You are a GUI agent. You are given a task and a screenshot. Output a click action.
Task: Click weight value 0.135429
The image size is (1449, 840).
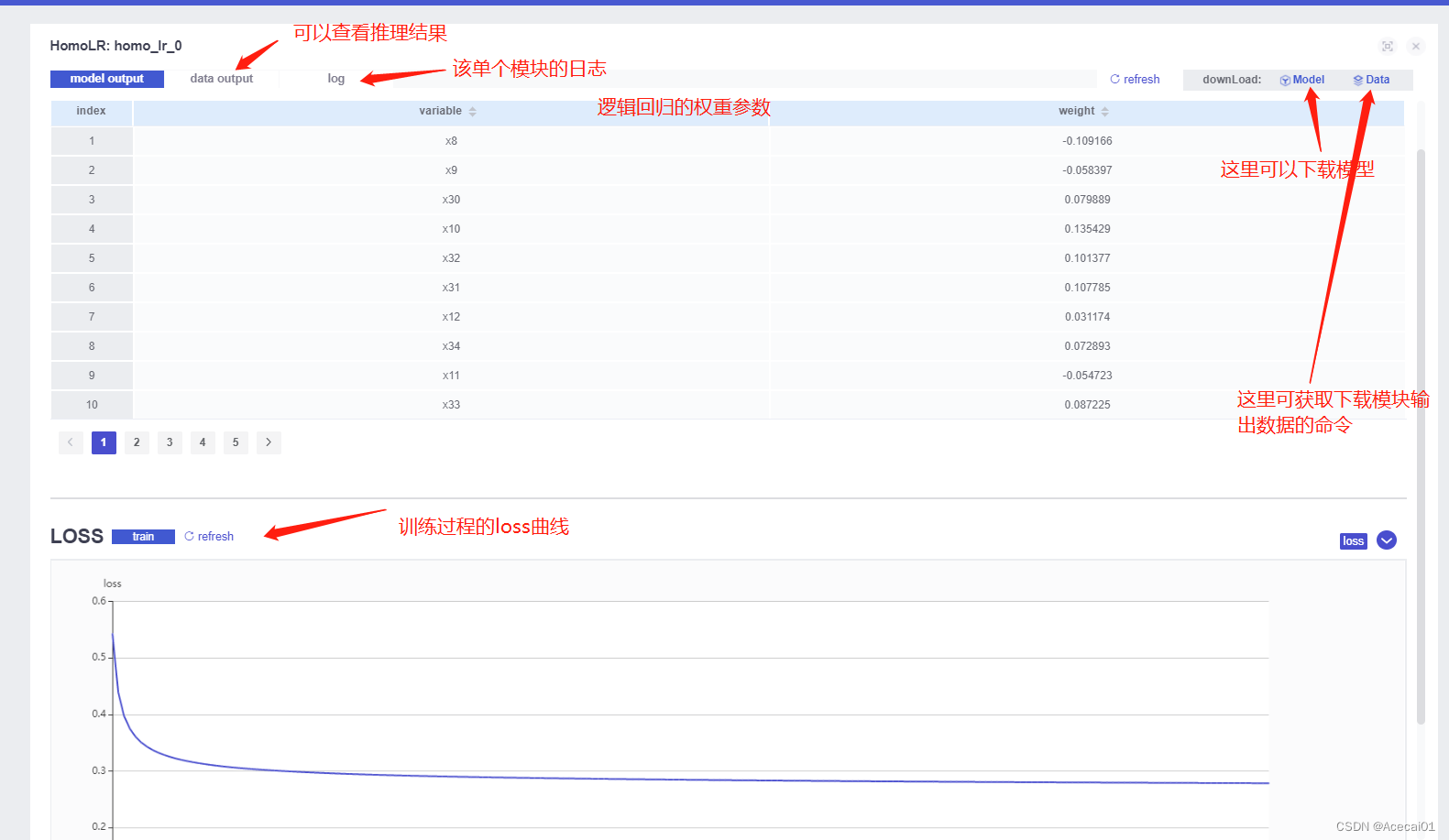(1087, 229)
